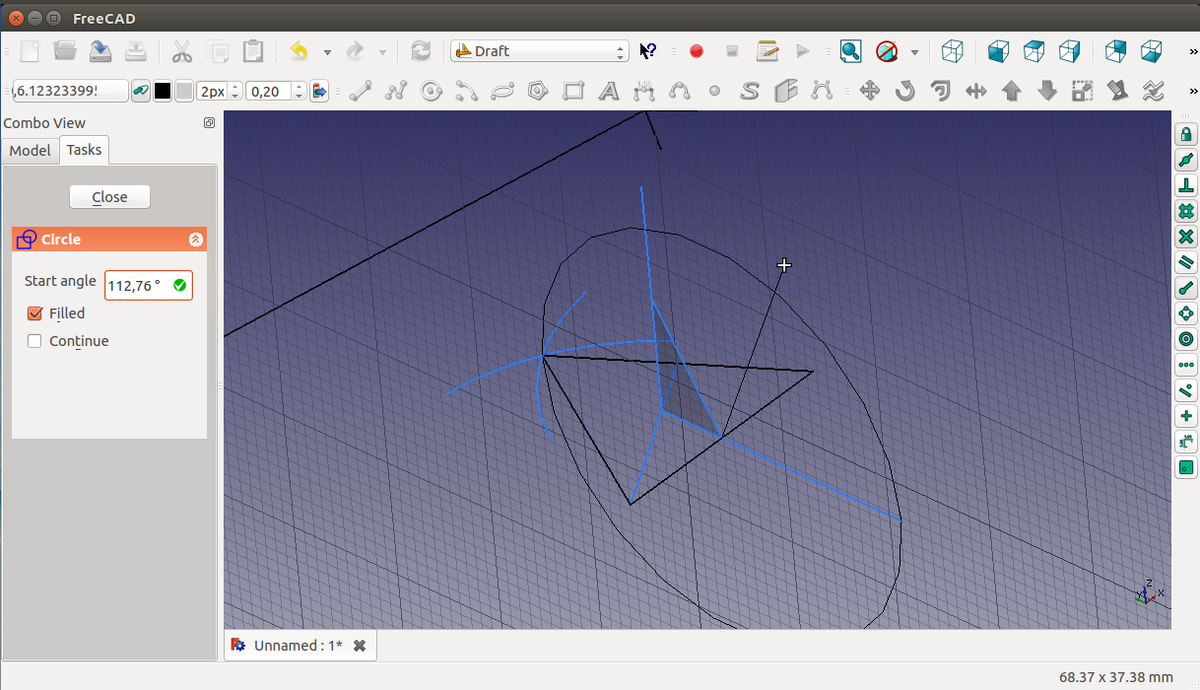Click the Start angle input field

pyautogui.click(x=138, y=286)
